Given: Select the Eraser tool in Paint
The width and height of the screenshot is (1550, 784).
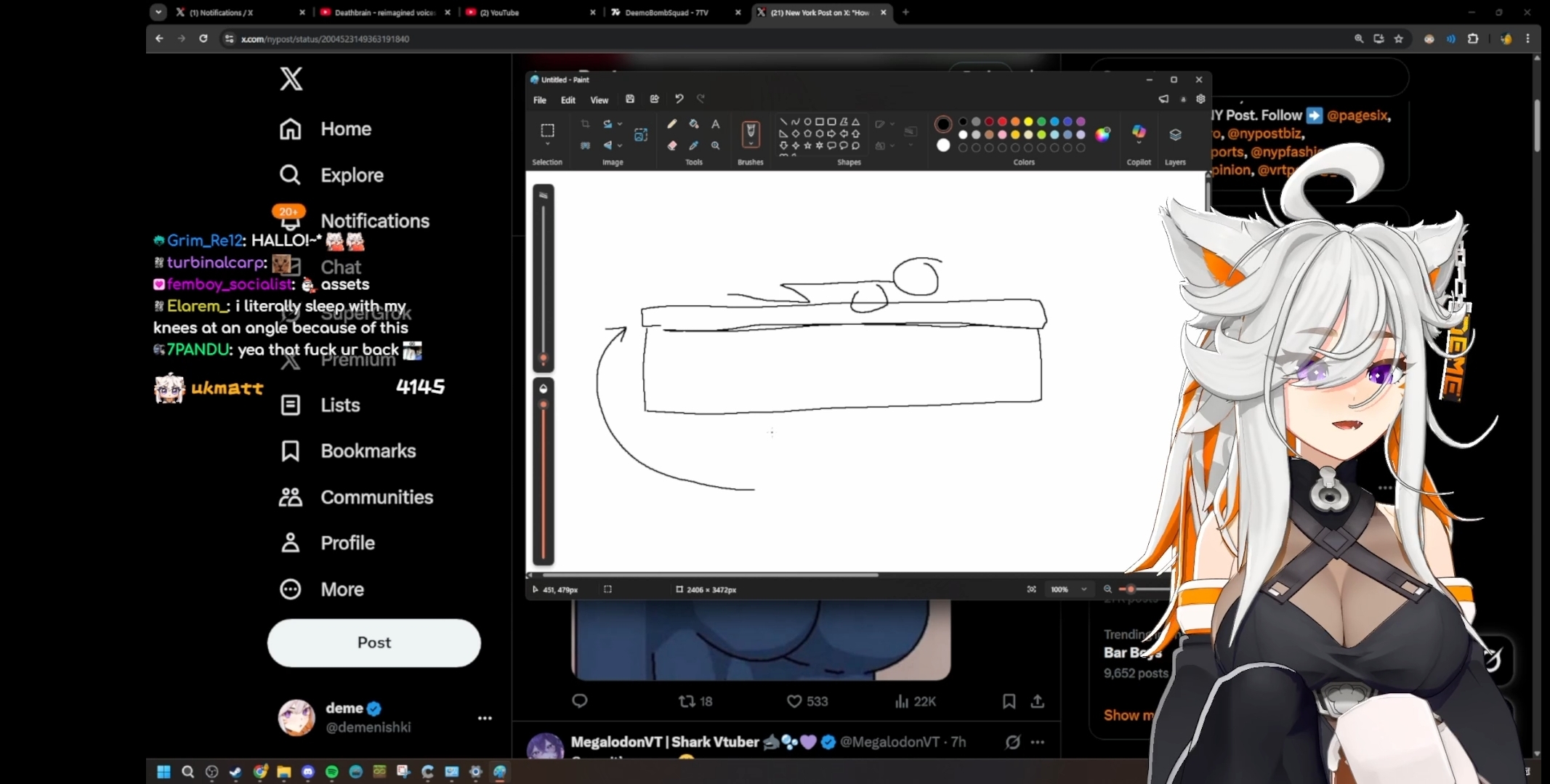Looking at the screenshot, I should [671, 145].
